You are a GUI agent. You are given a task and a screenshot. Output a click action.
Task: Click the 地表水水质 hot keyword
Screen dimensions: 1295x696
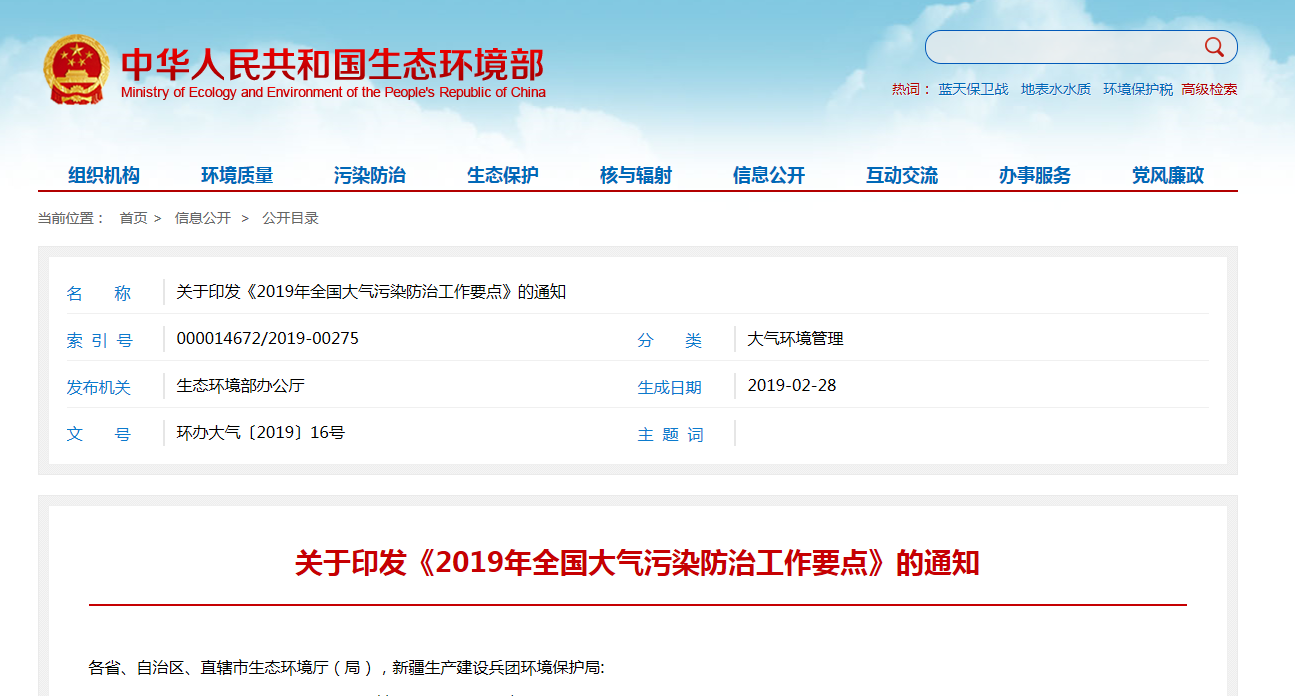point(1055,89)
